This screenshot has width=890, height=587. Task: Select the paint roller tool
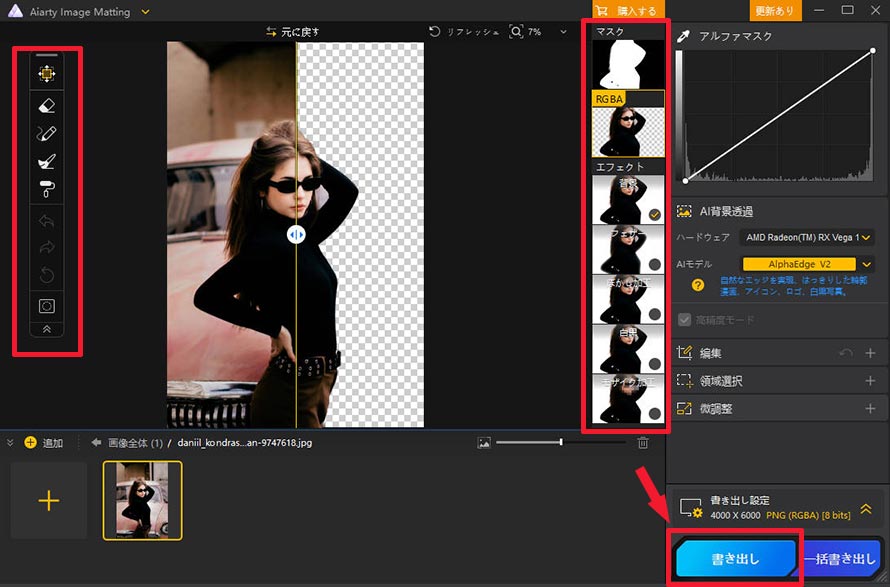[47, 188]
